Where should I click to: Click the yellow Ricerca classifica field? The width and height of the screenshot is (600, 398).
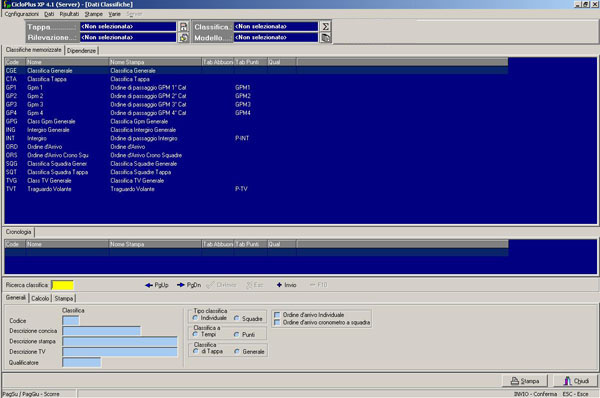(x=62, y=285)
